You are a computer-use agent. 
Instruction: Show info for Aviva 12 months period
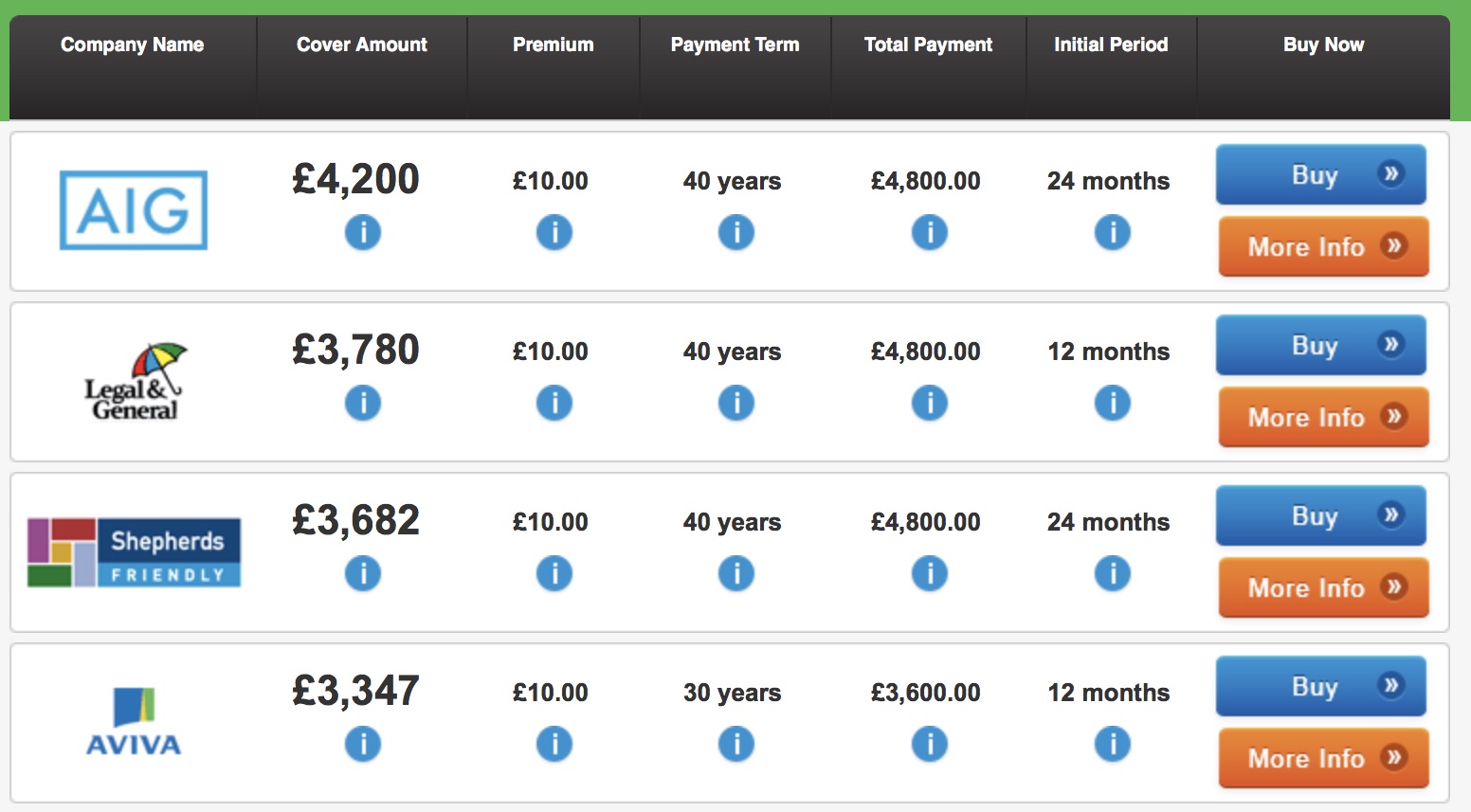pos(1112,744)
